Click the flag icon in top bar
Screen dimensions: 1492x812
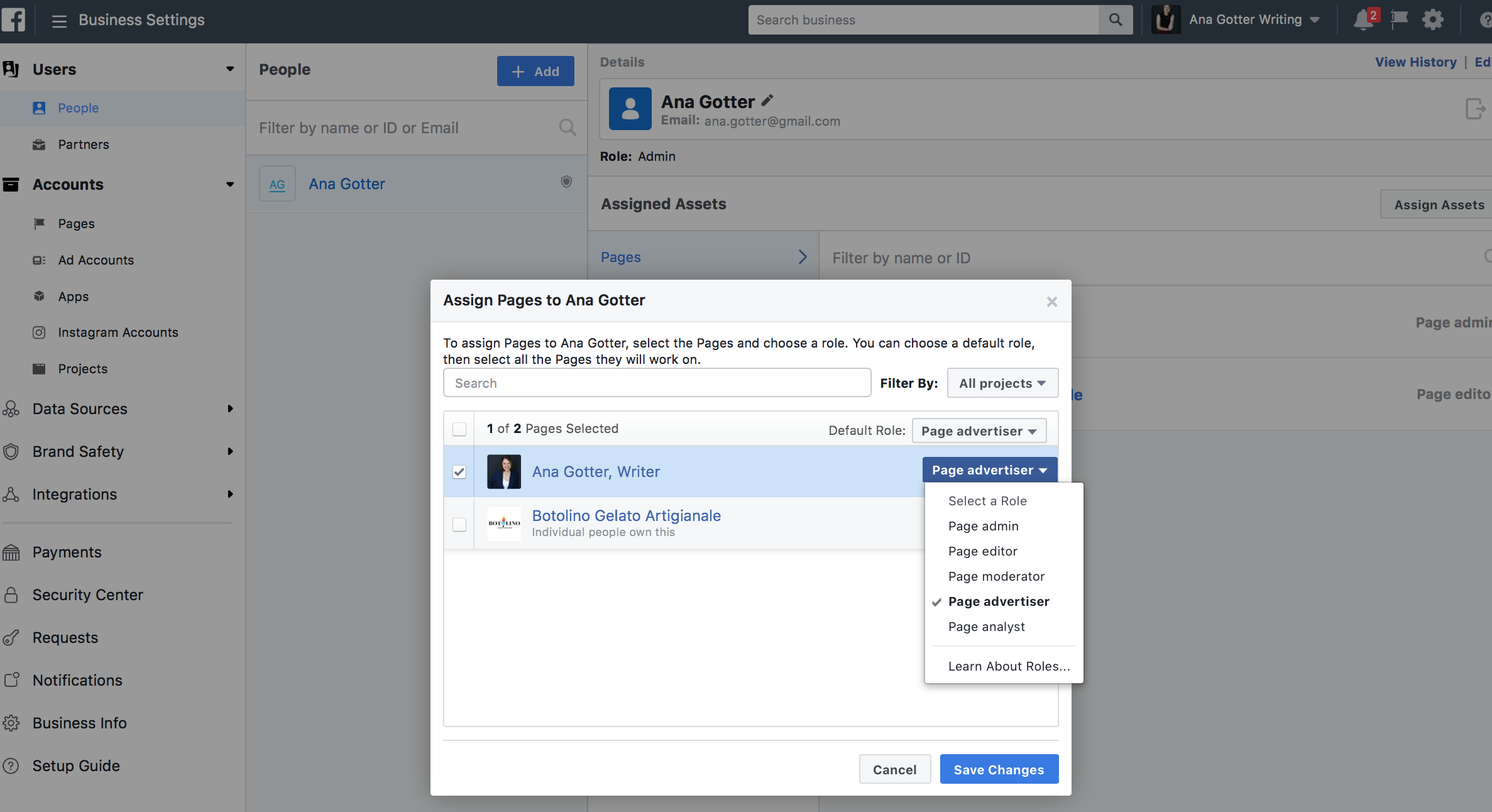[x=1398, y=19]
